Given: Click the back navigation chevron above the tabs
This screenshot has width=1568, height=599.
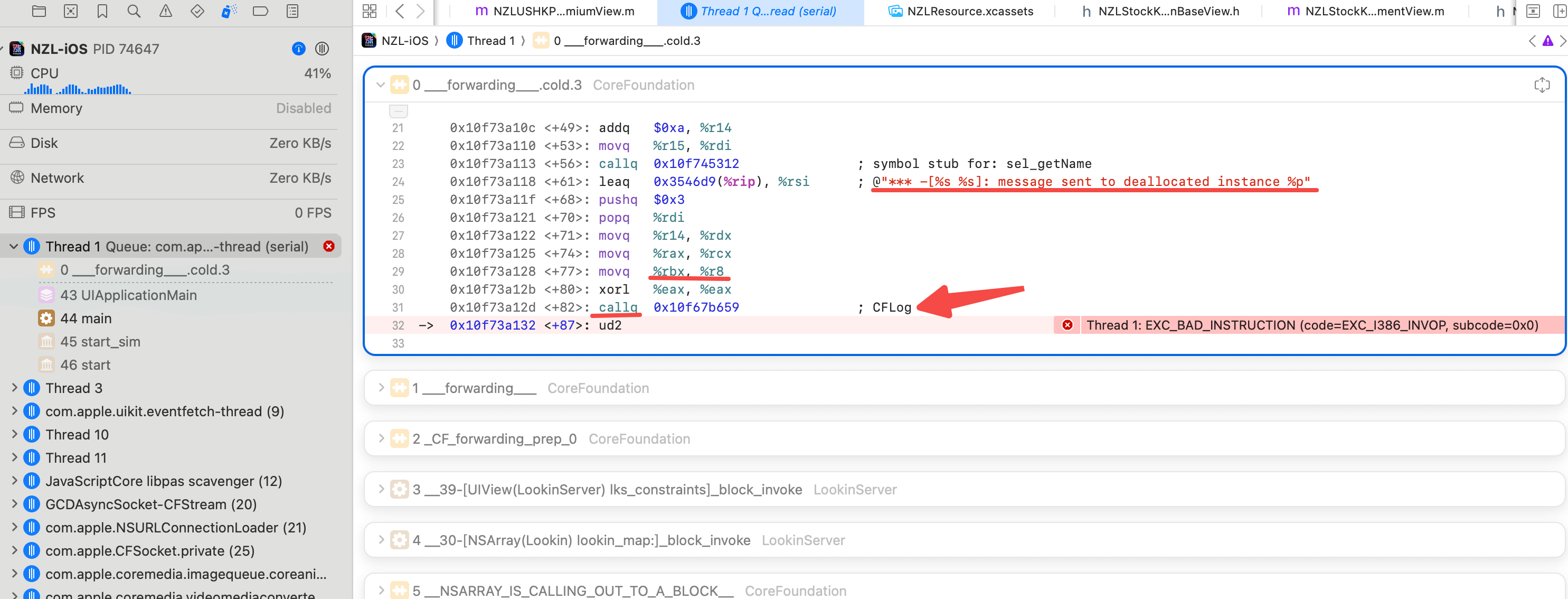Looking at the screenshot, I should click(399, 11).
